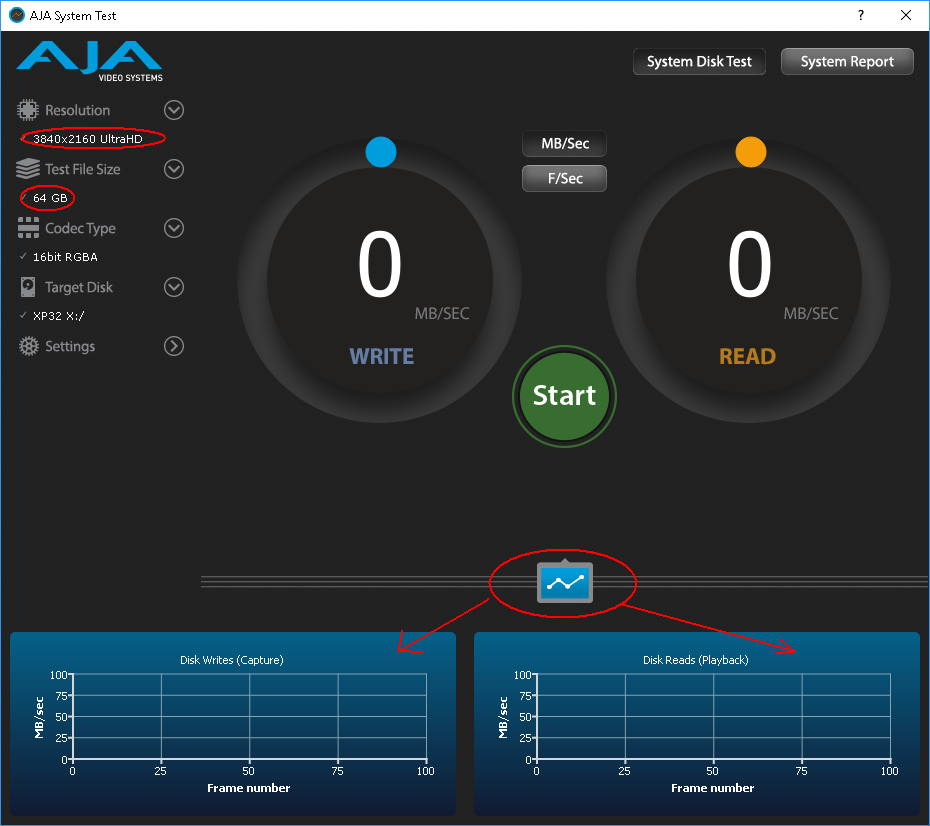This screenshot has width=930, height=826.
Task: Click the Target Disk label
Action: click(79, 288)
